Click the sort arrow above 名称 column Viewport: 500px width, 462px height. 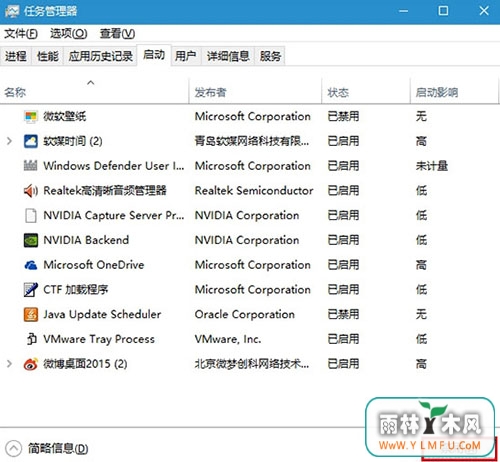[x=91, y=82]
